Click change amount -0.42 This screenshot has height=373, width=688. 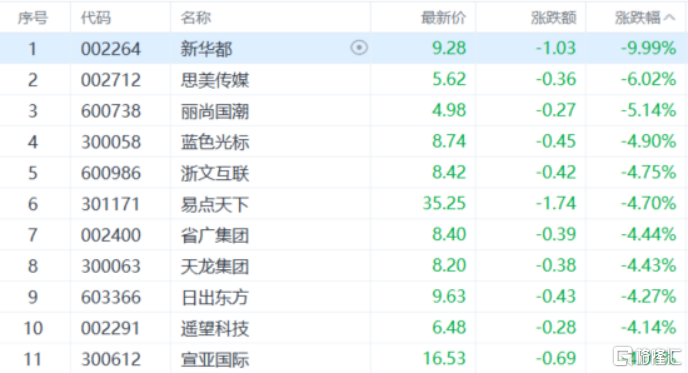click(555, 172)
